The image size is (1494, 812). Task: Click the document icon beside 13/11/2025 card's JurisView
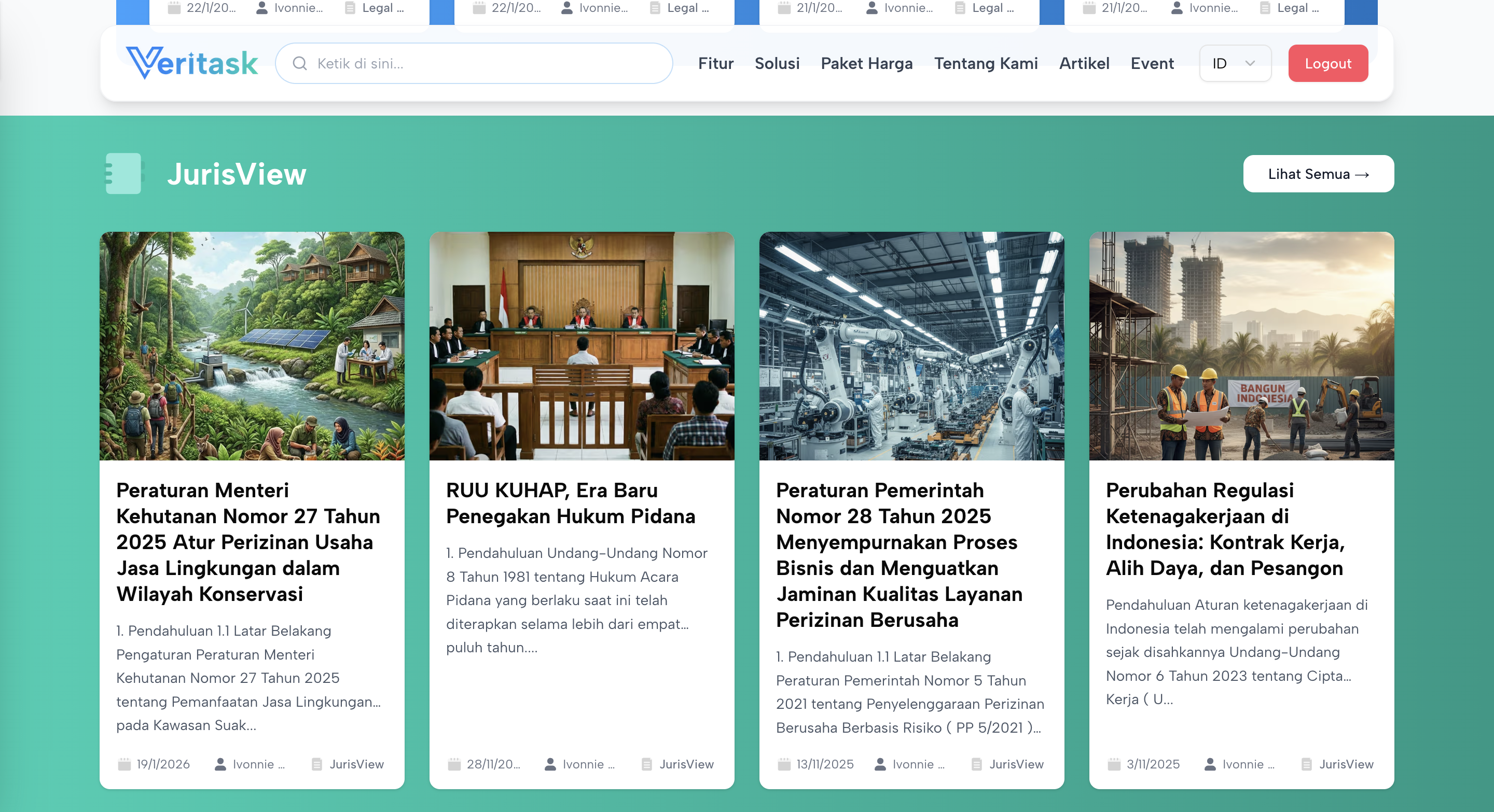point(977,764)
